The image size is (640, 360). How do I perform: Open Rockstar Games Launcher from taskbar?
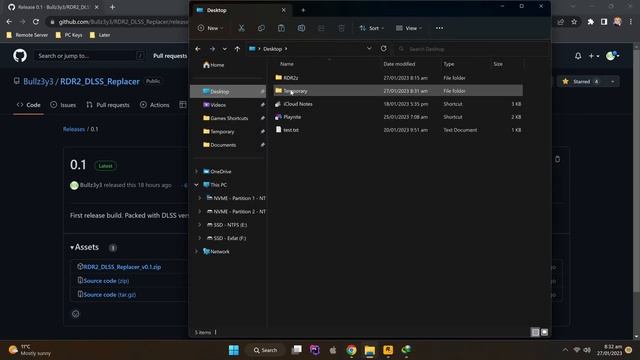(388, 350)
